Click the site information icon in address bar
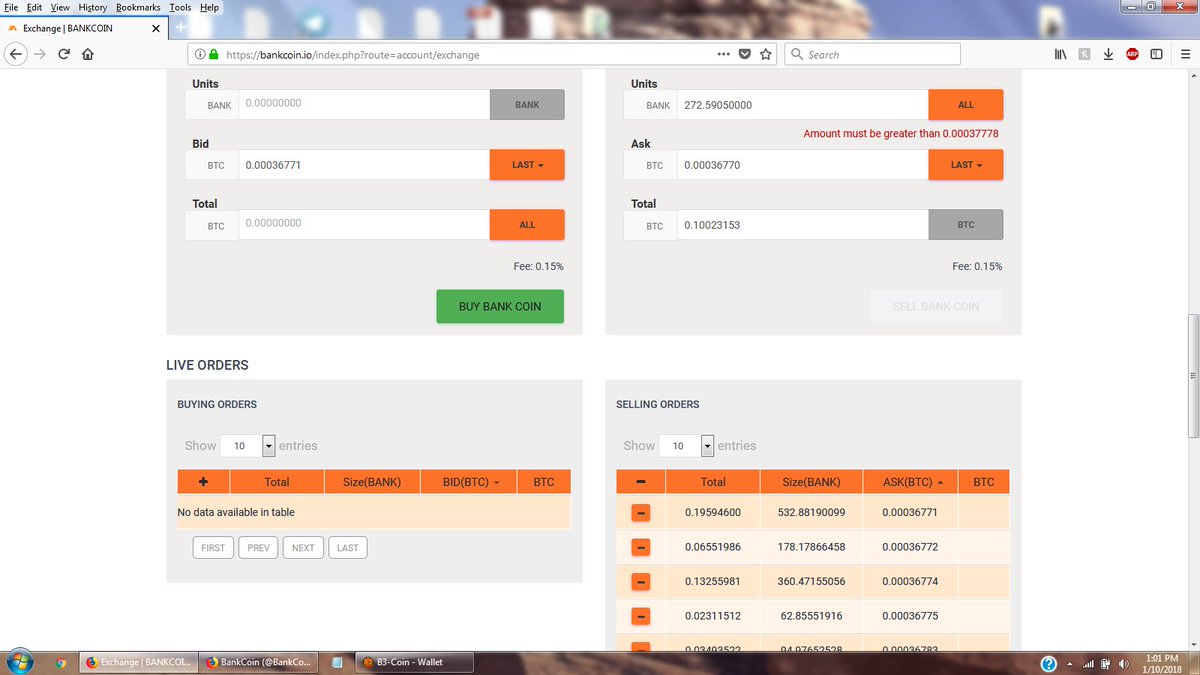Screen dimensions: 1200x675 199,55
